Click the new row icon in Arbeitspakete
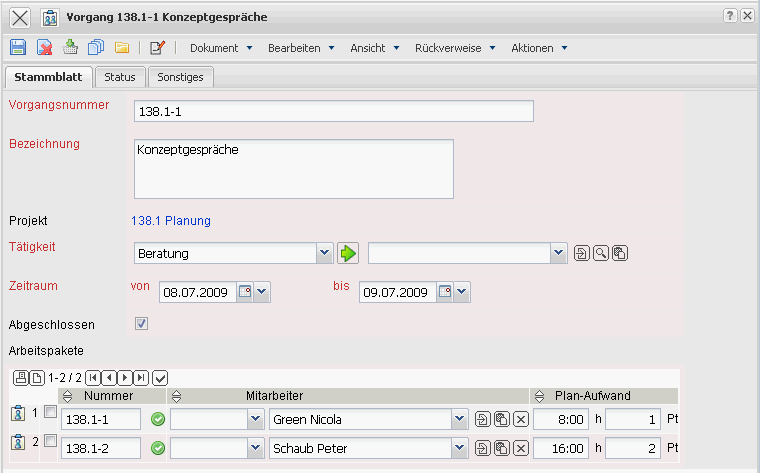 click(37, 378)
